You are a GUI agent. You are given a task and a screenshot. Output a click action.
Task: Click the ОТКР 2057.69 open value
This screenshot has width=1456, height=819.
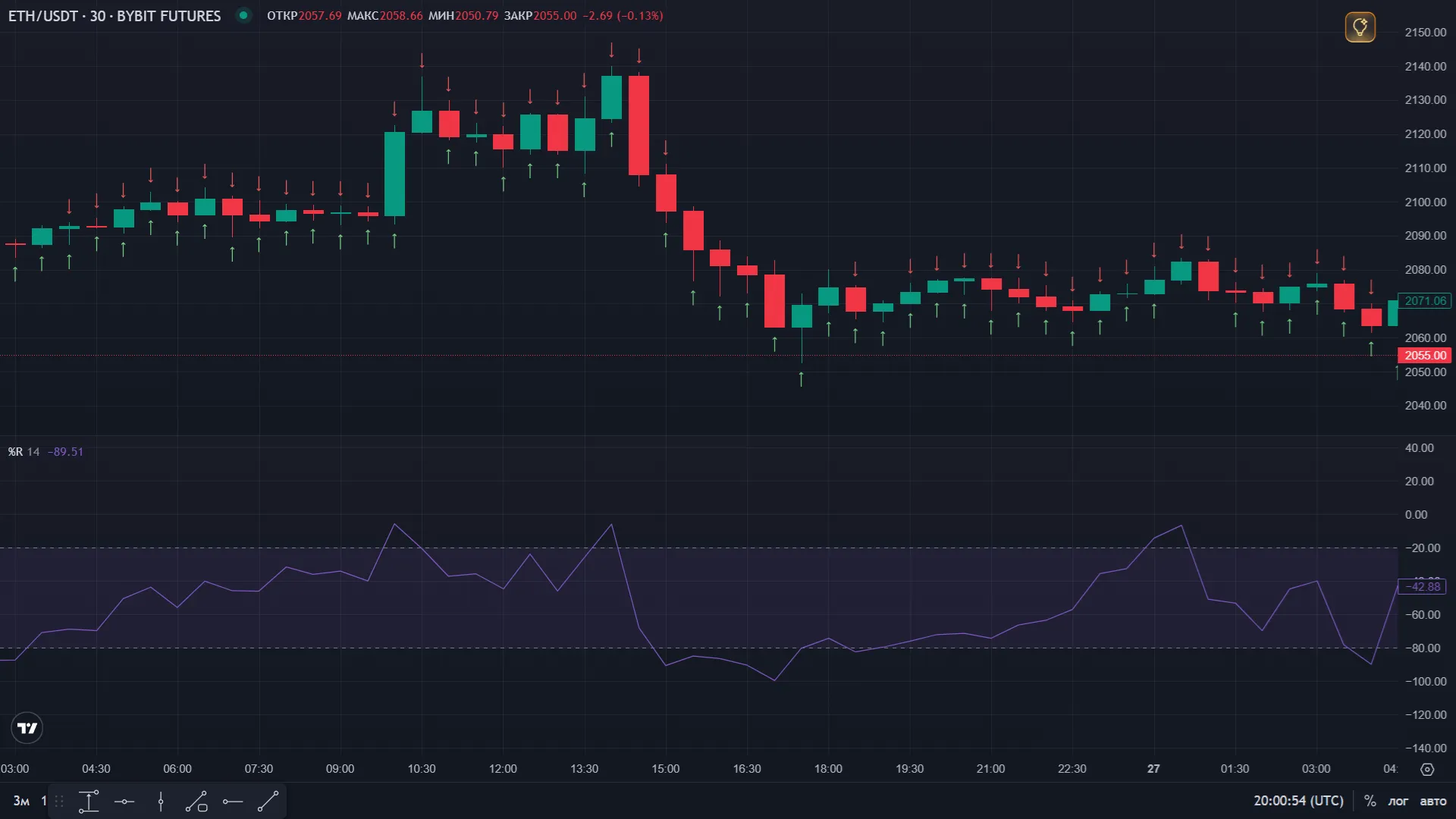tap(304, 16)
